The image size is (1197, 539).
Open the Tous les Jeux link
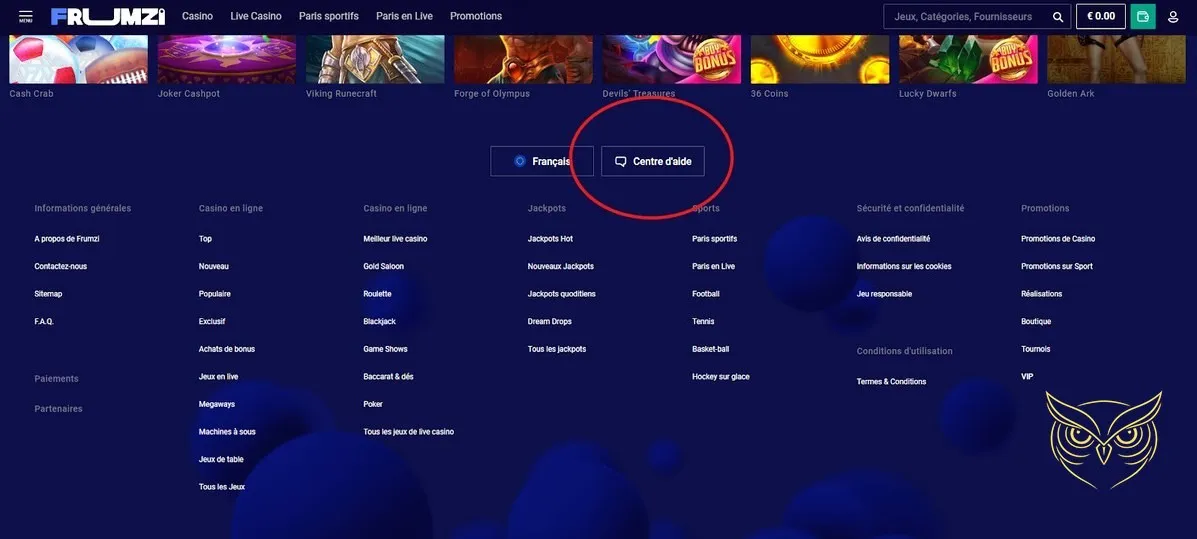pyautogui.click(x=221, y=486)
